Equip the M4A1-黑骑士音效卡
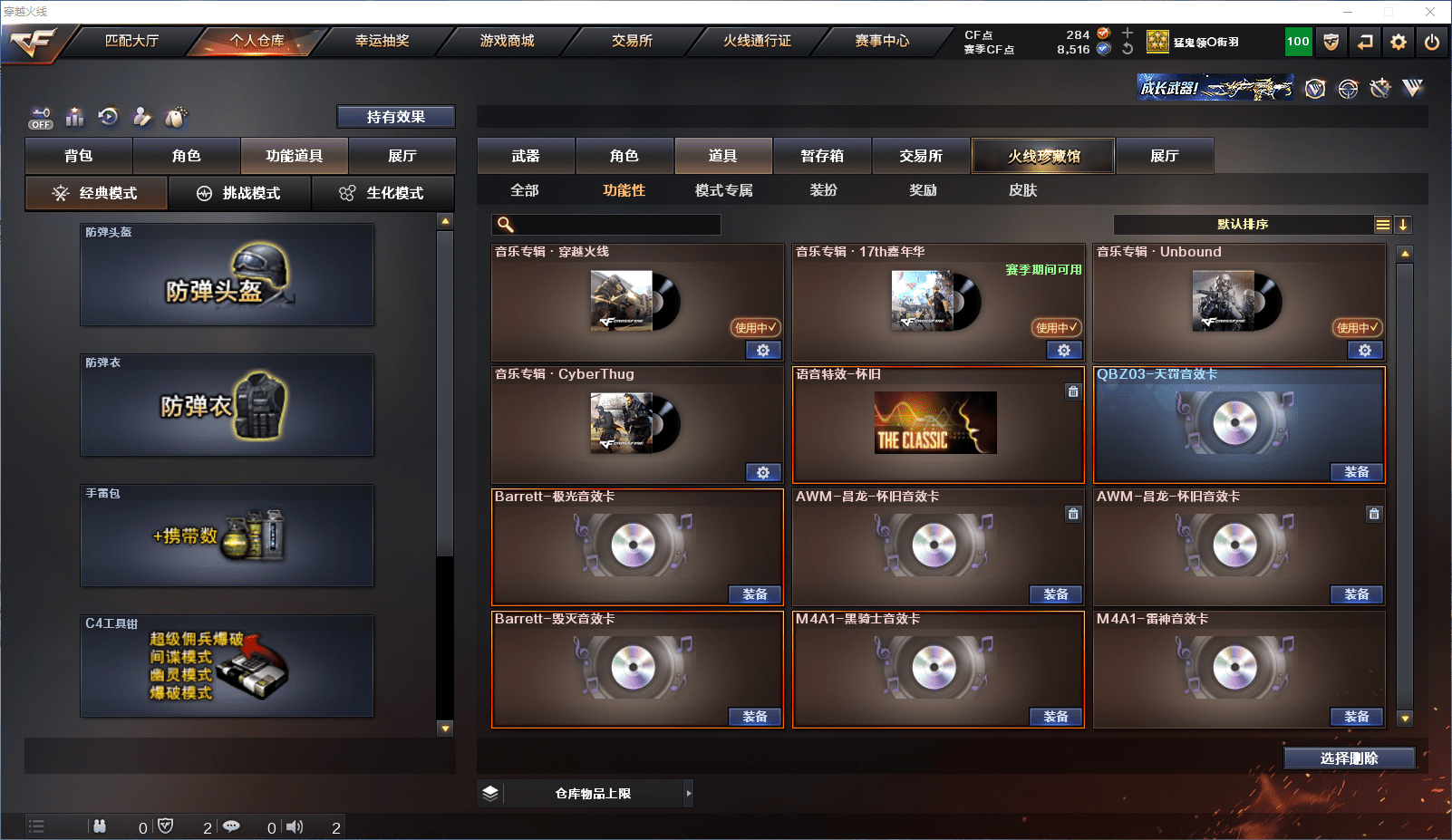Image resolution: width=1452 pixels, height=840 pixels. [x=1056, y=717]
